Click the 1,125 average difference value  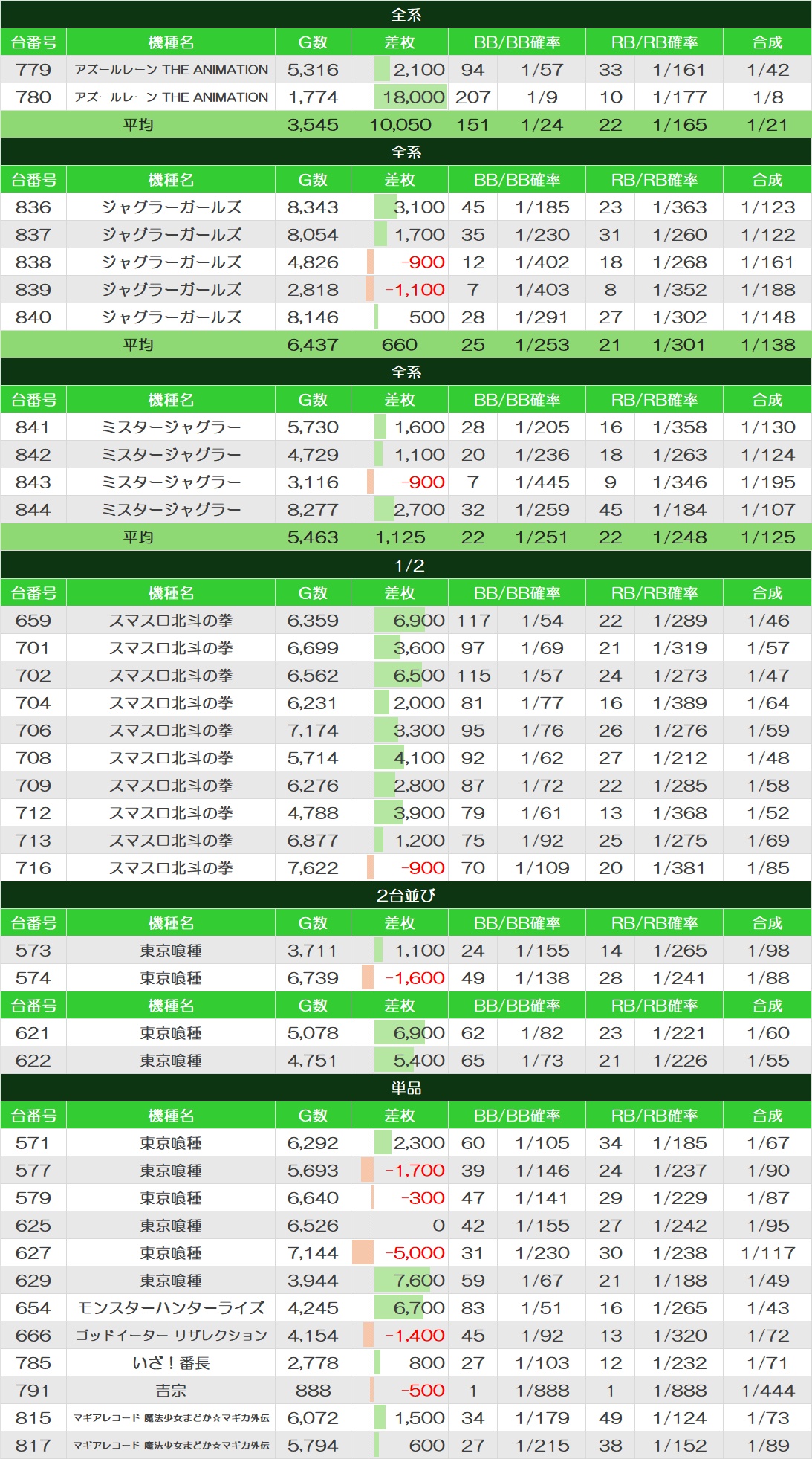click(400, 537)
